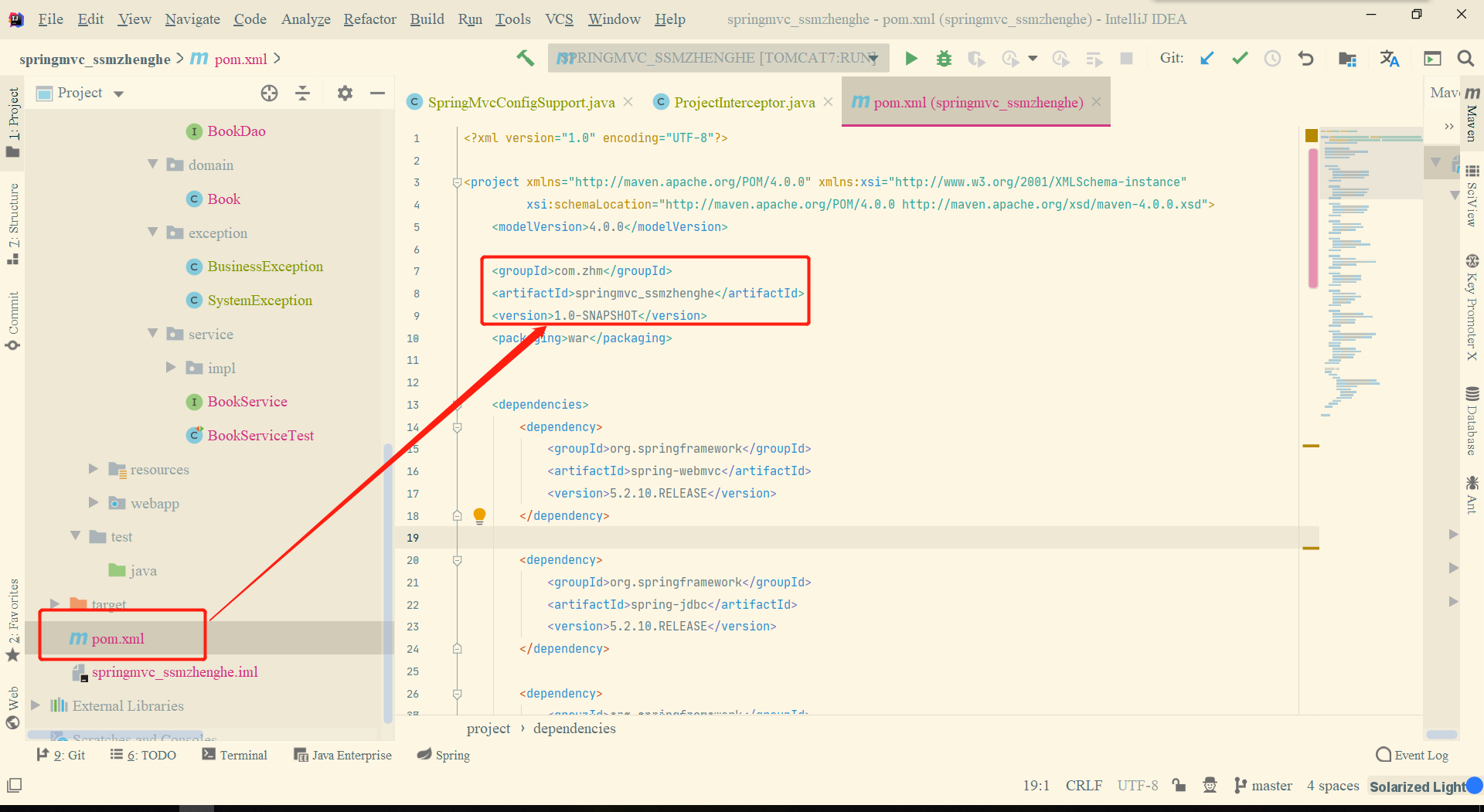Hide the Project tool window
The image size is (1484, 812).
click(377, 93)
